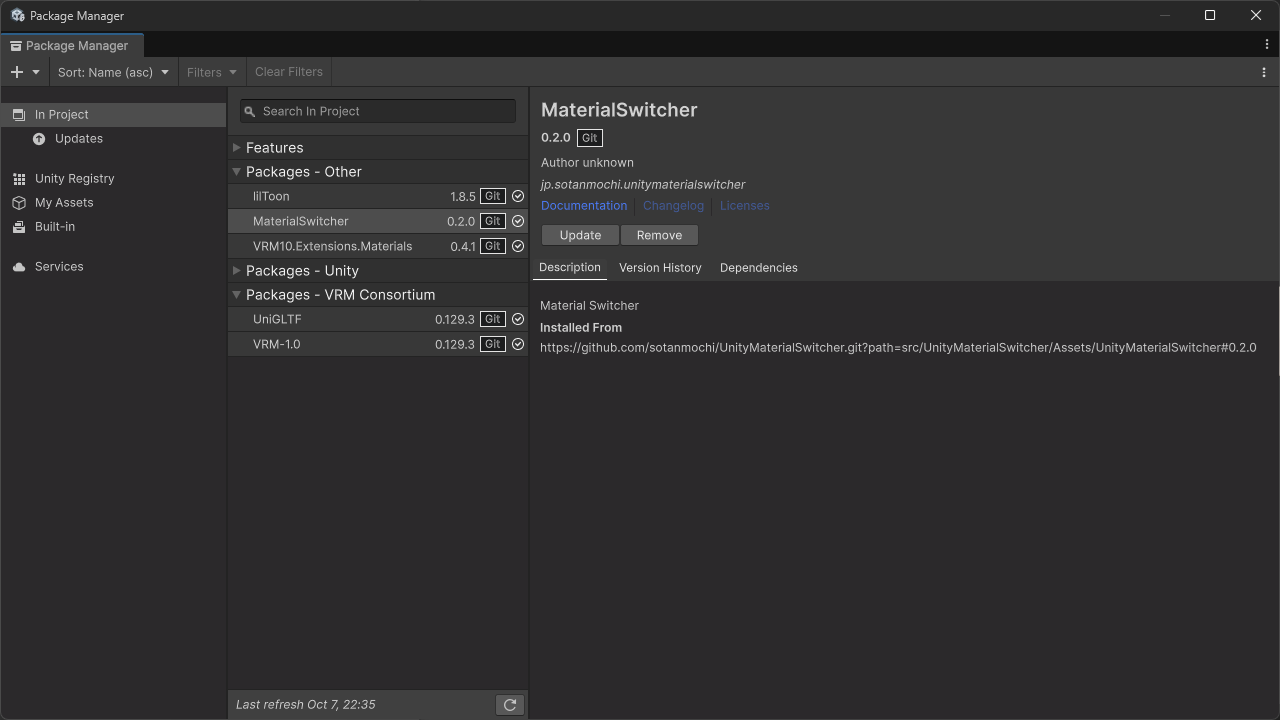This screenshot has height=720, width=1280.
Task: Collapse Packages - VRM Consortium group
Action: [237, 295]
